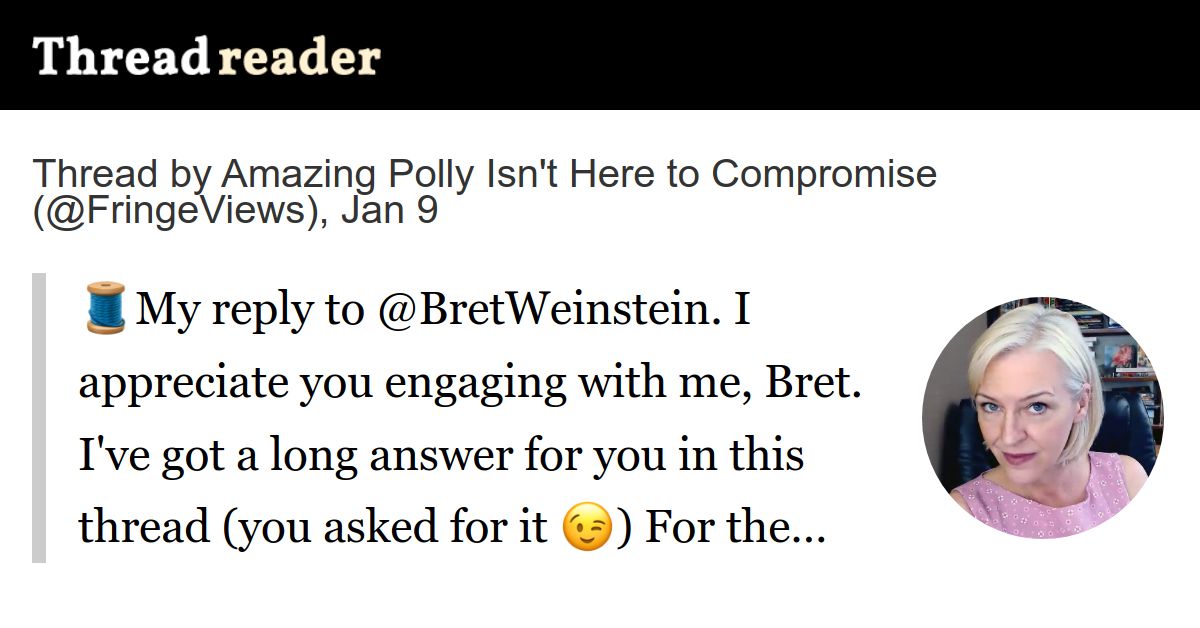The height and width of the screenshot is (628, 1200).
Task: Click the truncated "For the…" text
Action: (x=735, y=528)
